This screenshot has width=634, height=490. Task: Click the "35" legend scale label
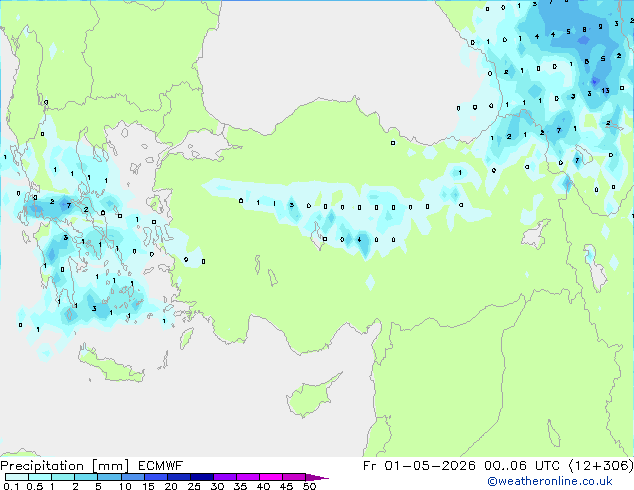click(x=240, y=486)
